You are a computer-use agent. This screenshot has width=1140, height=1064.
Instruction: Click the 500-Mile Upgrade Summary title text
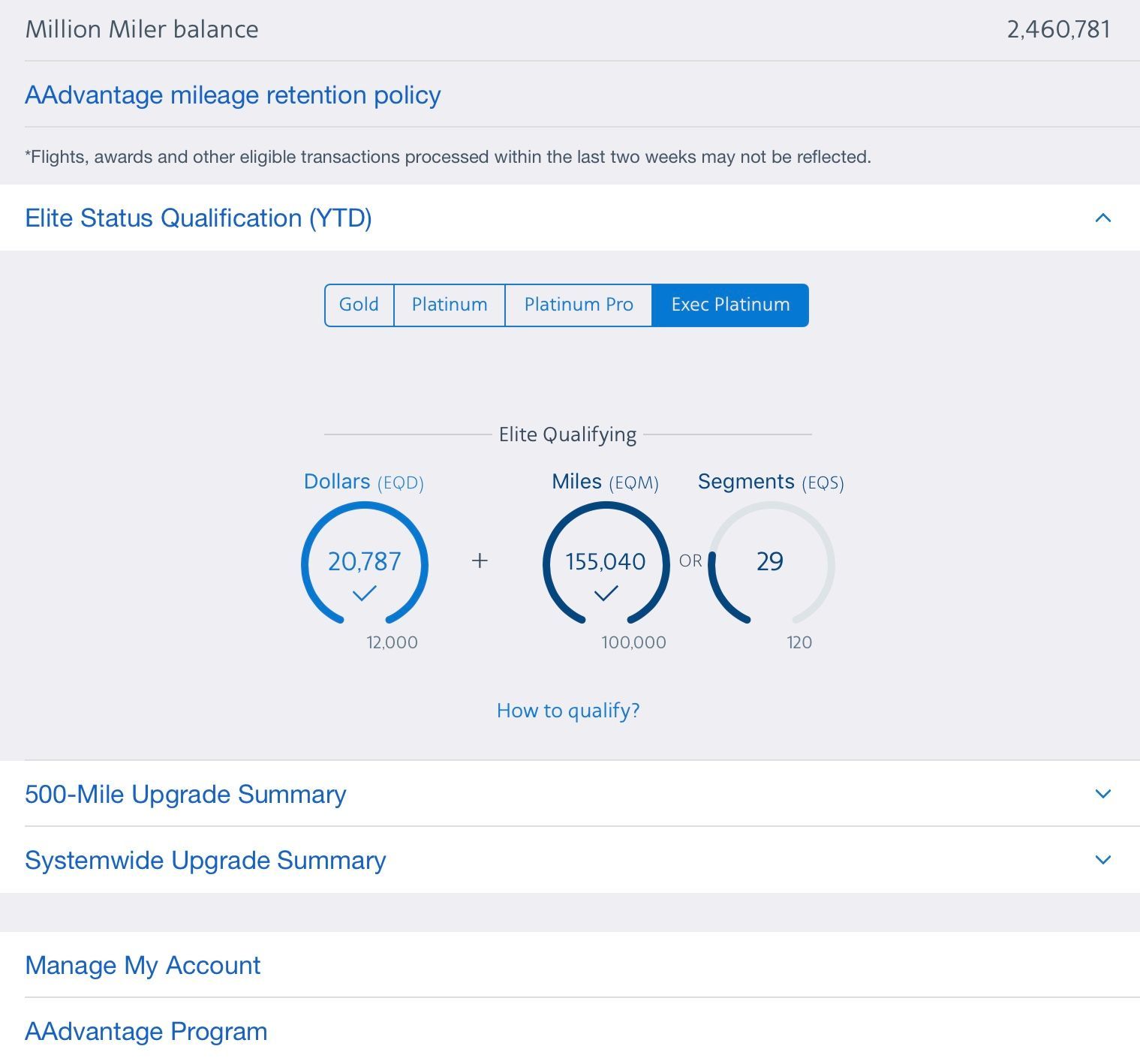185,794
